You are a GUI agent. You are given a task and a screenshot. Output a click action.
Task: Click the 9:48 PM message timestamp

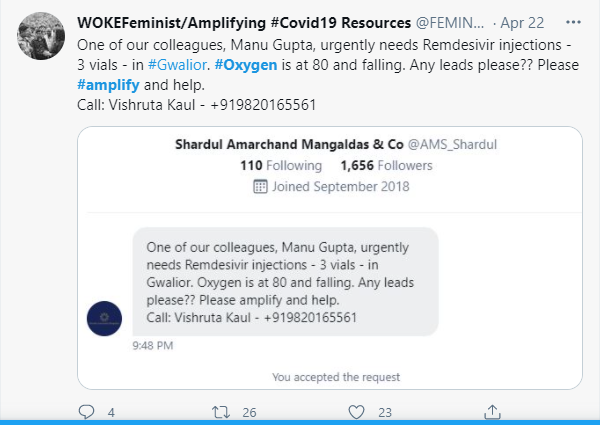coord(153,346)
